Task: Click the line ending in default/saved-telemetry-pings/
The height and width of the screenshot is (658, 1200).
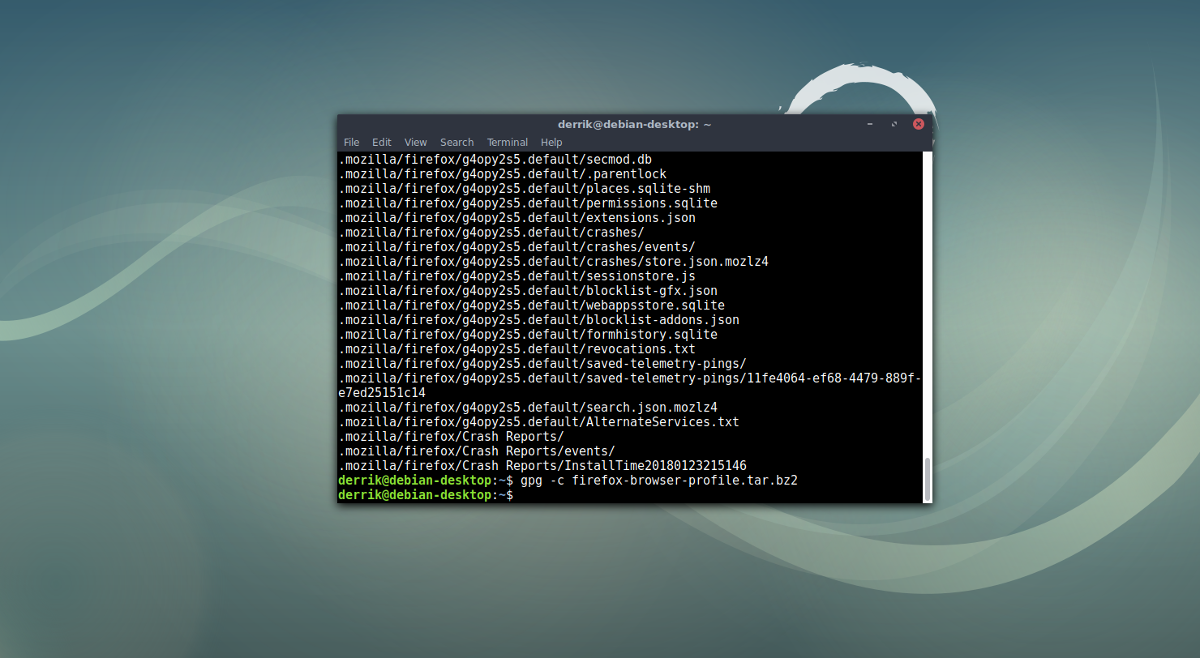Action: (x=542, y=363)
